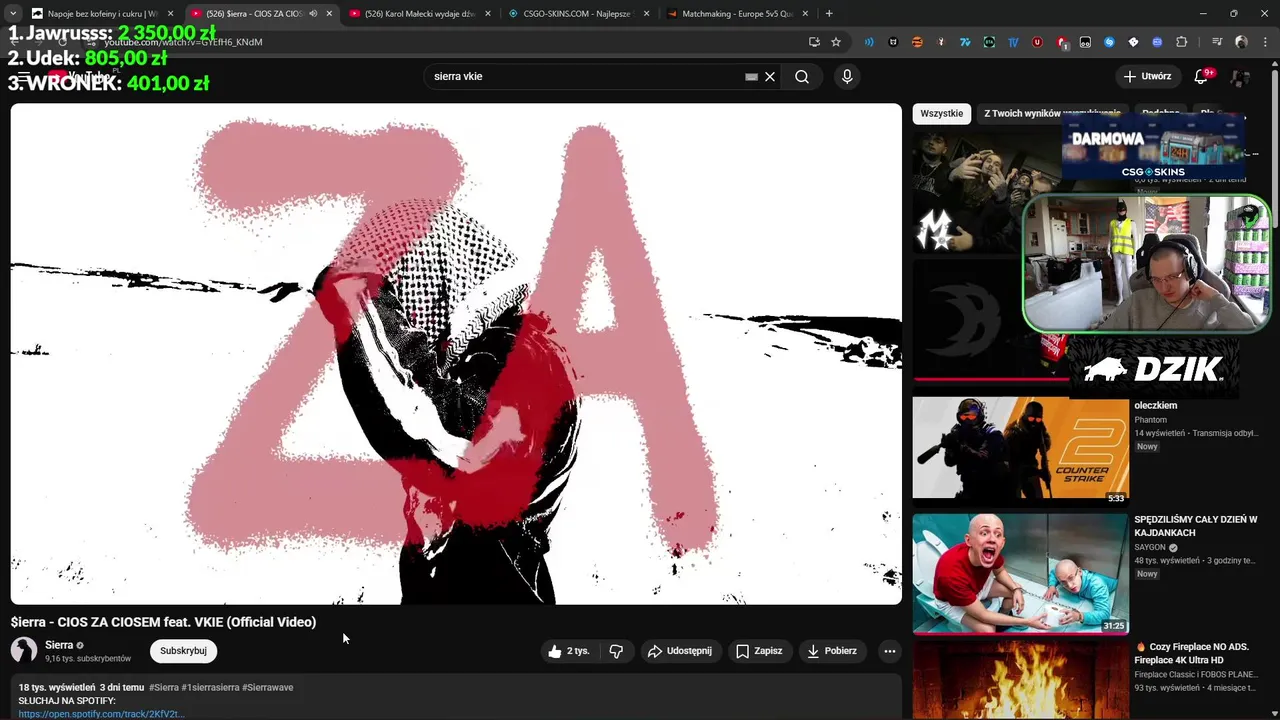Click the #Sierrawave hashtag
Image resolution: width=1280 pixels, height=720 pixels.
coord(267,687)
